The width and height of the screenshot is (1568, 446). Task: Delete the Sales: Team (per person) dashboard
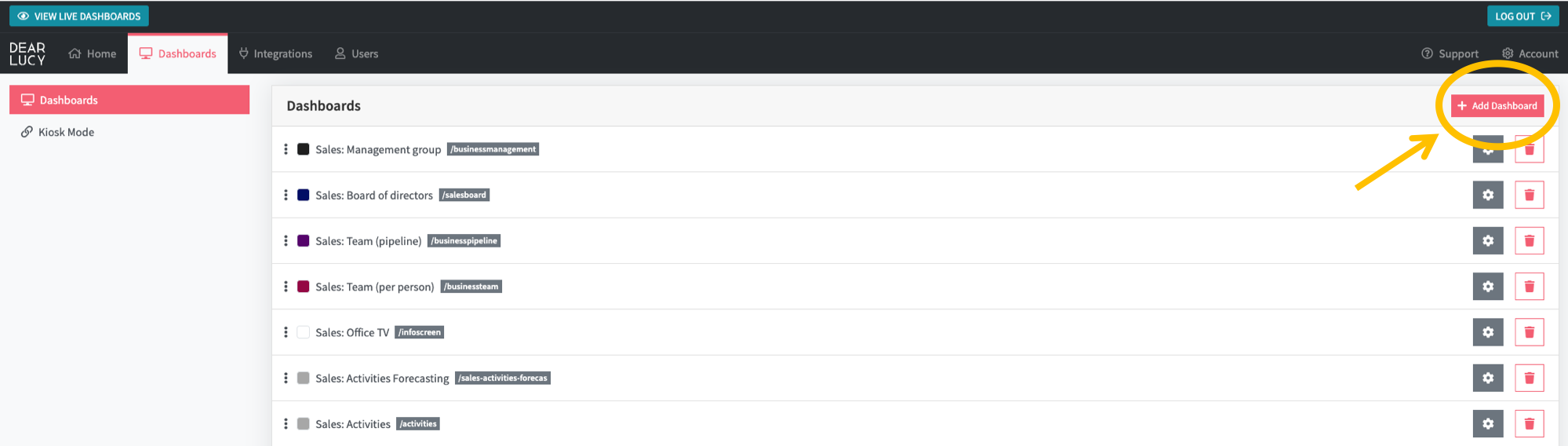point(1529,287)
